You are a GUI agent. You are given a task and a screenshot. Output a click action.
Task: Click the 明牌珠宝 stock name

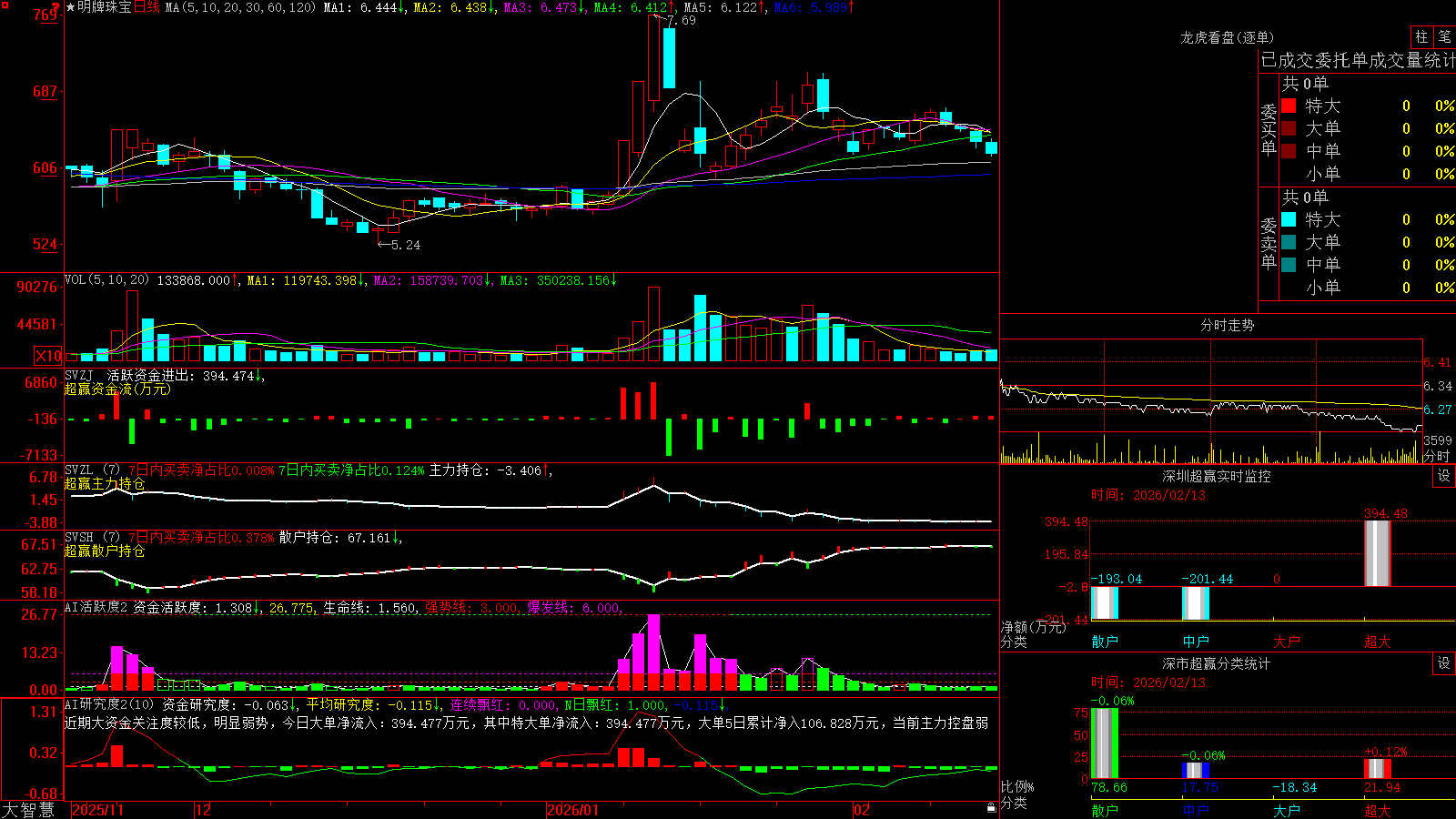point(105,7)
